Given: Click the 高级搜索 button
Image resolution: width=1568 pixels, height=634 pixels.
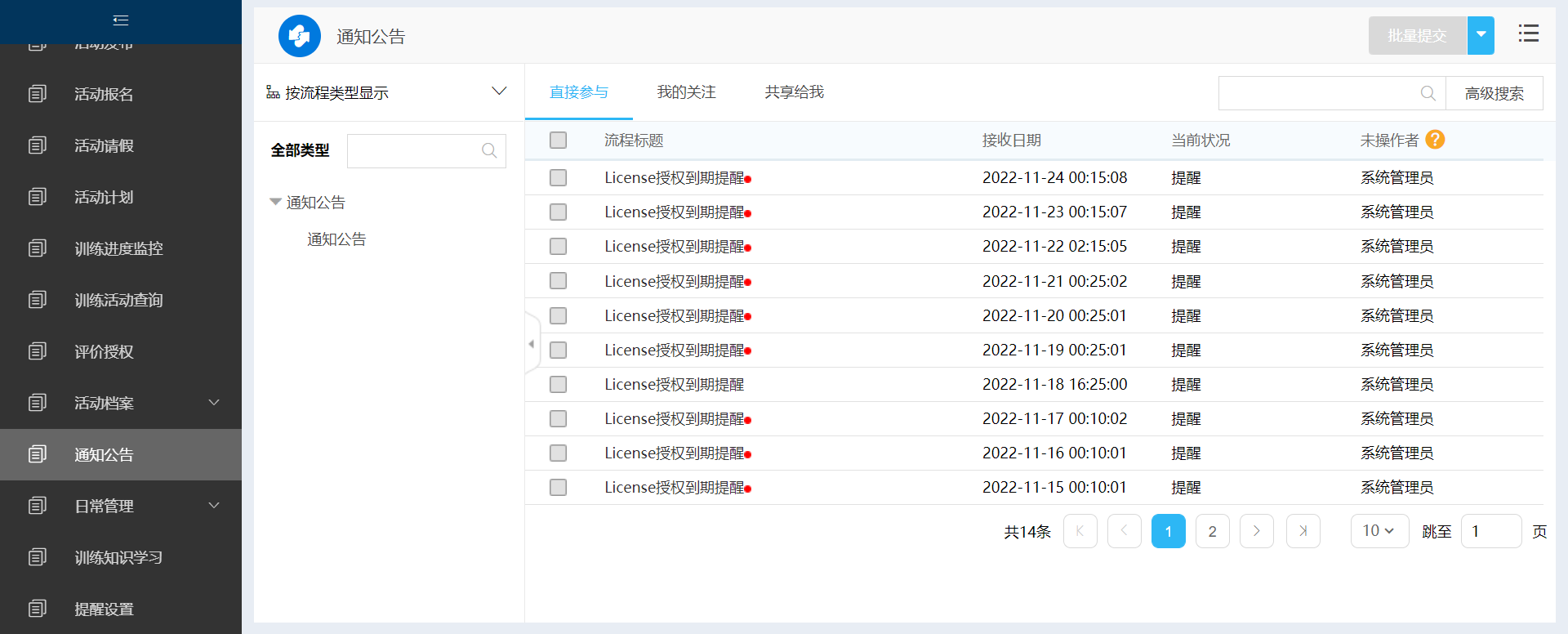Looking at the screenshot, I should [1494, 93].
